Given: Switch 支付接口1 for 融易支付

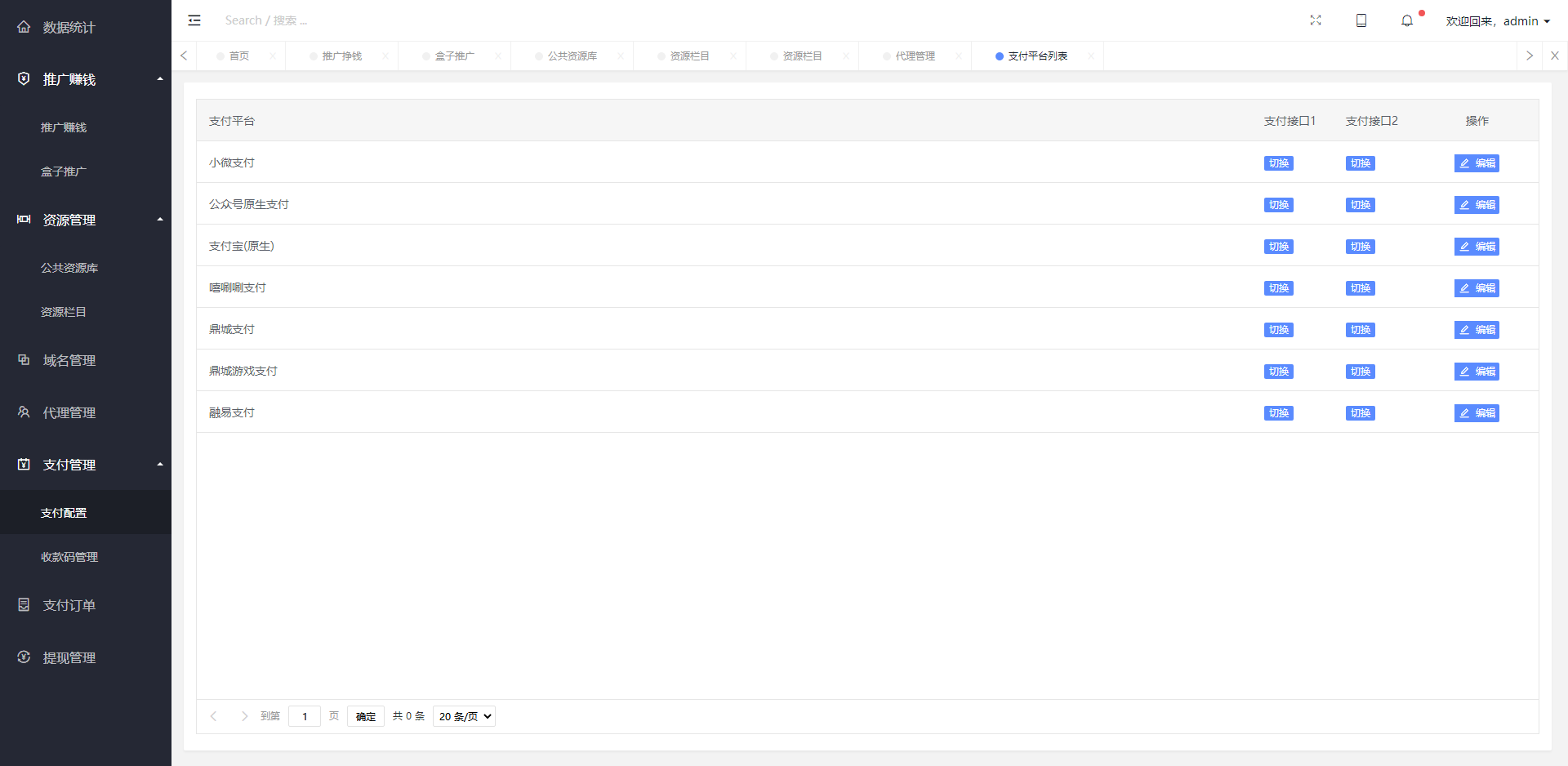Looking at the screenshot, I should [1278, 413].
